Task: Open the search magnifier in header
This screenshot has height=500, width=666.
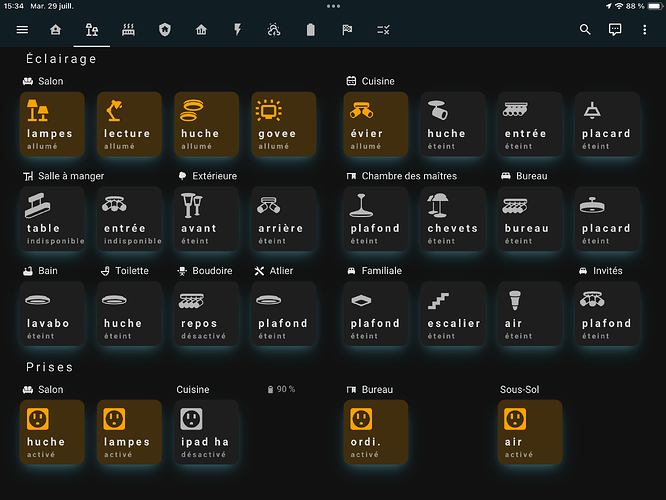Action: pos(586,30)
